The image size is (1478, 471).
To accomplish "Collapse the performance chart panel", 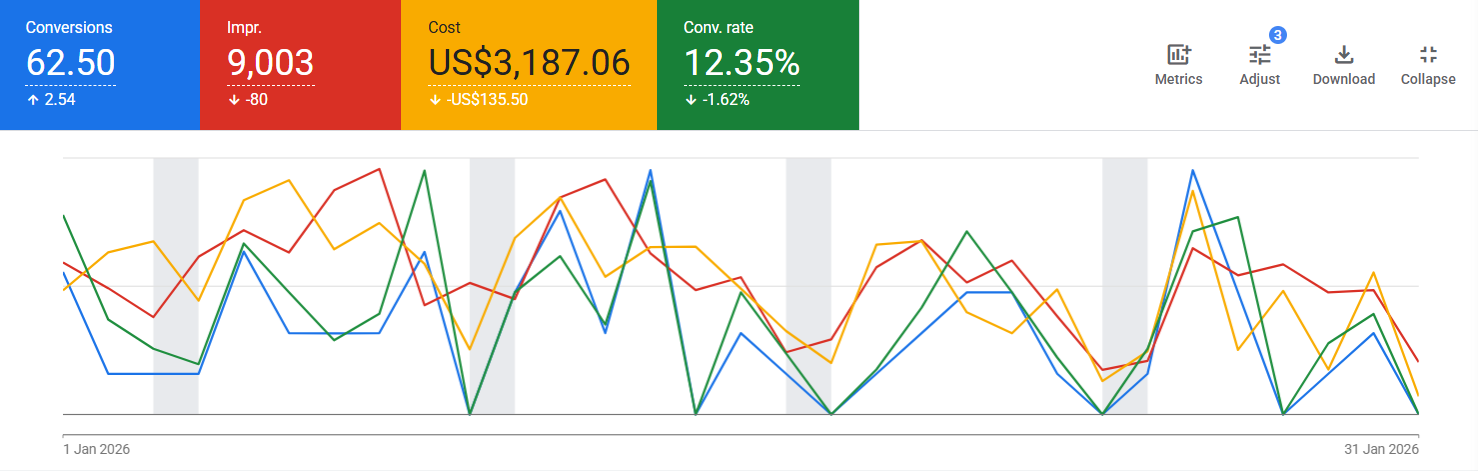I will [1427, 56].
